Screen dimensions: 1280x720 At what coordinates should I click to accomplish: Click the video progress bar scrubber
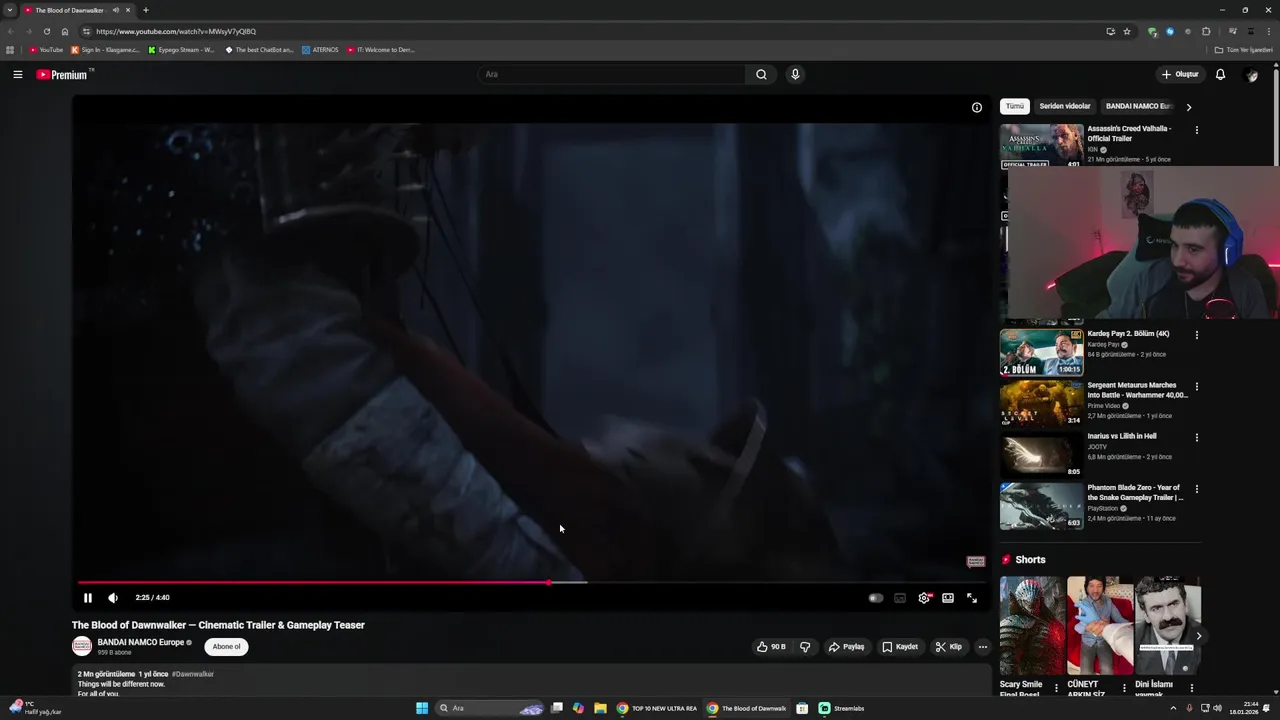(549, 582)
